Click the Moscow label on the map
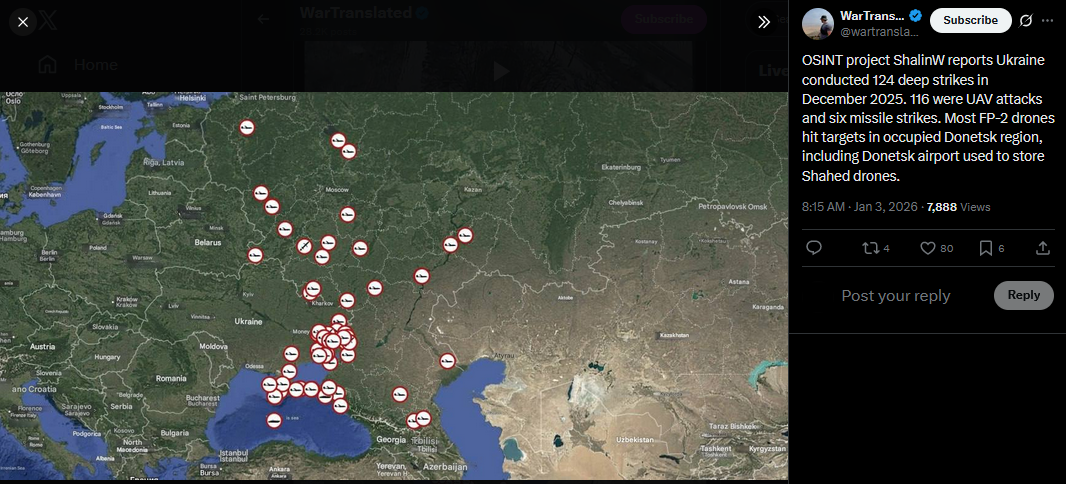1066x484 pixels. click(337, 189)
